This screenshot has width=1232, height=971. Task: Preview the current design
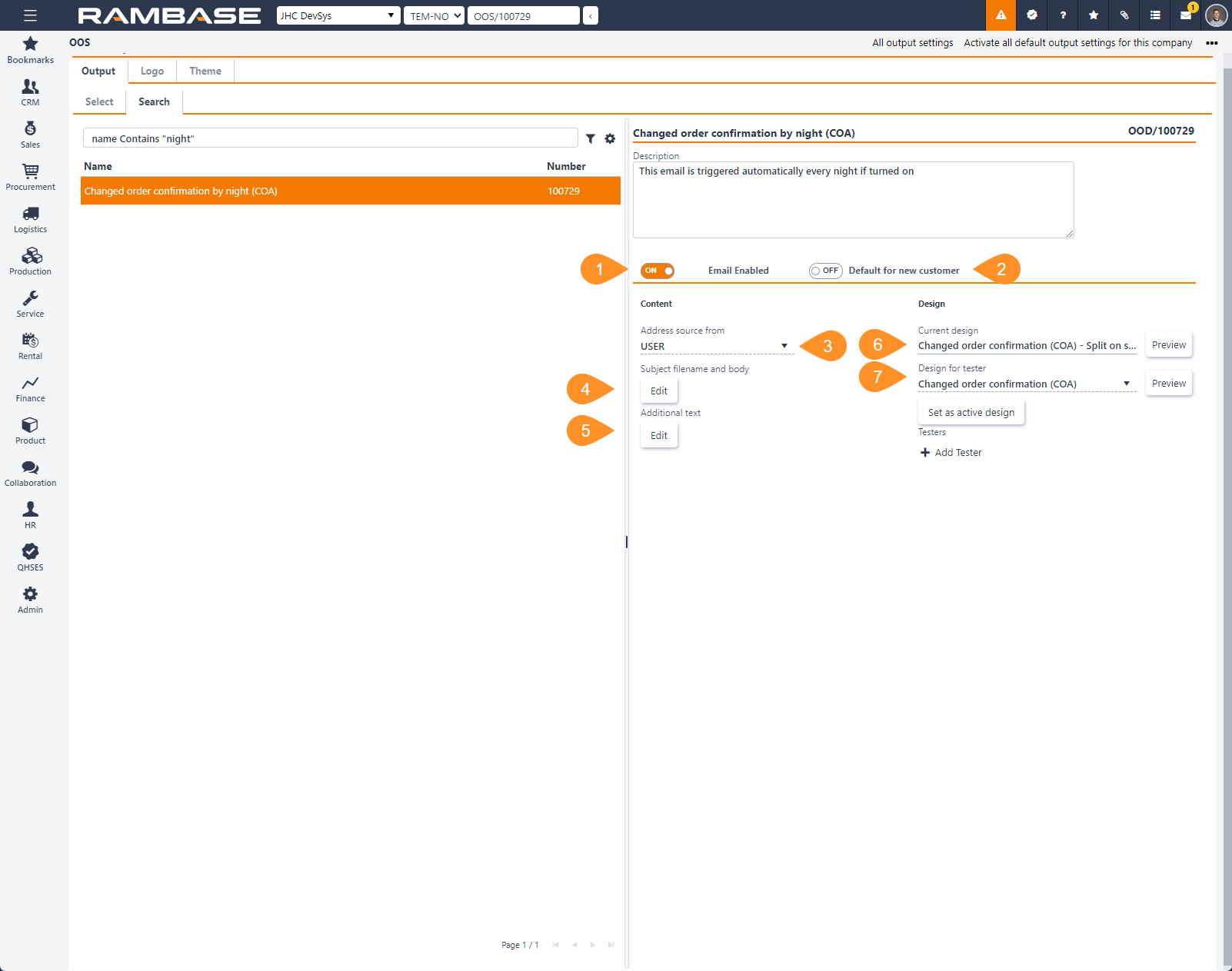pos(1168,345)
